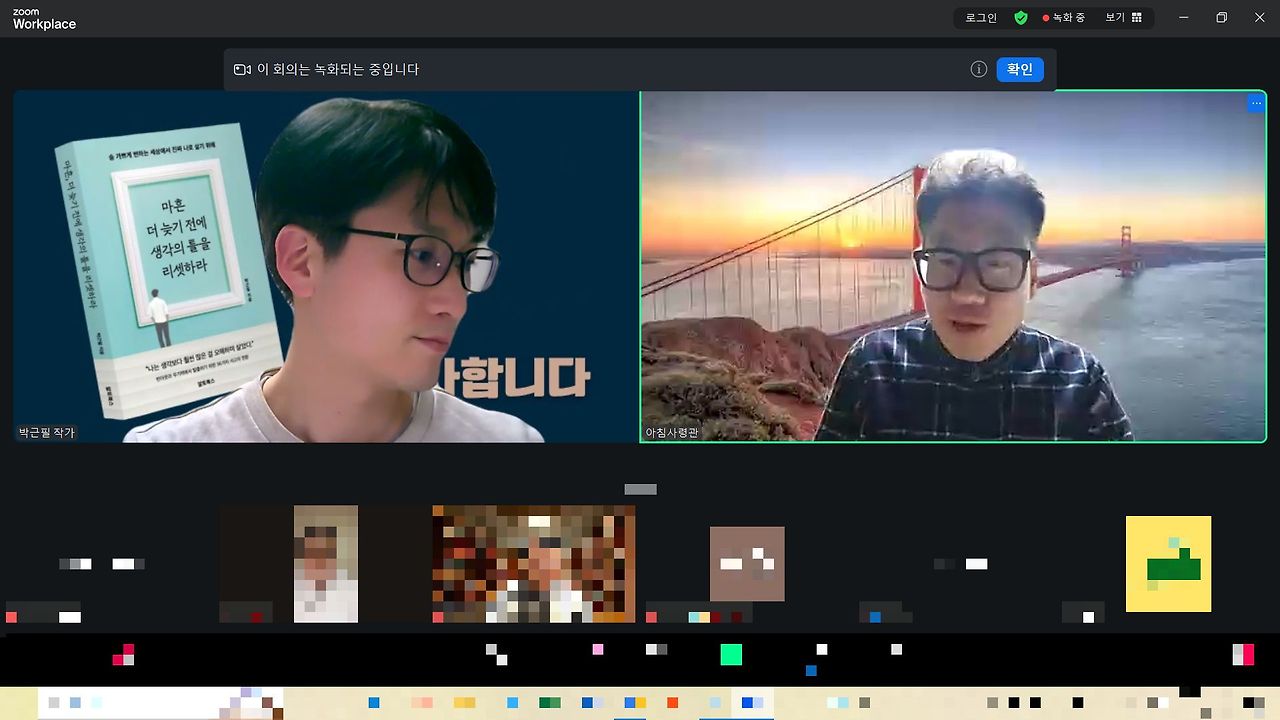Click the 녹화 중 recording indicator

pyautogui.click(x=1064, y=18)
